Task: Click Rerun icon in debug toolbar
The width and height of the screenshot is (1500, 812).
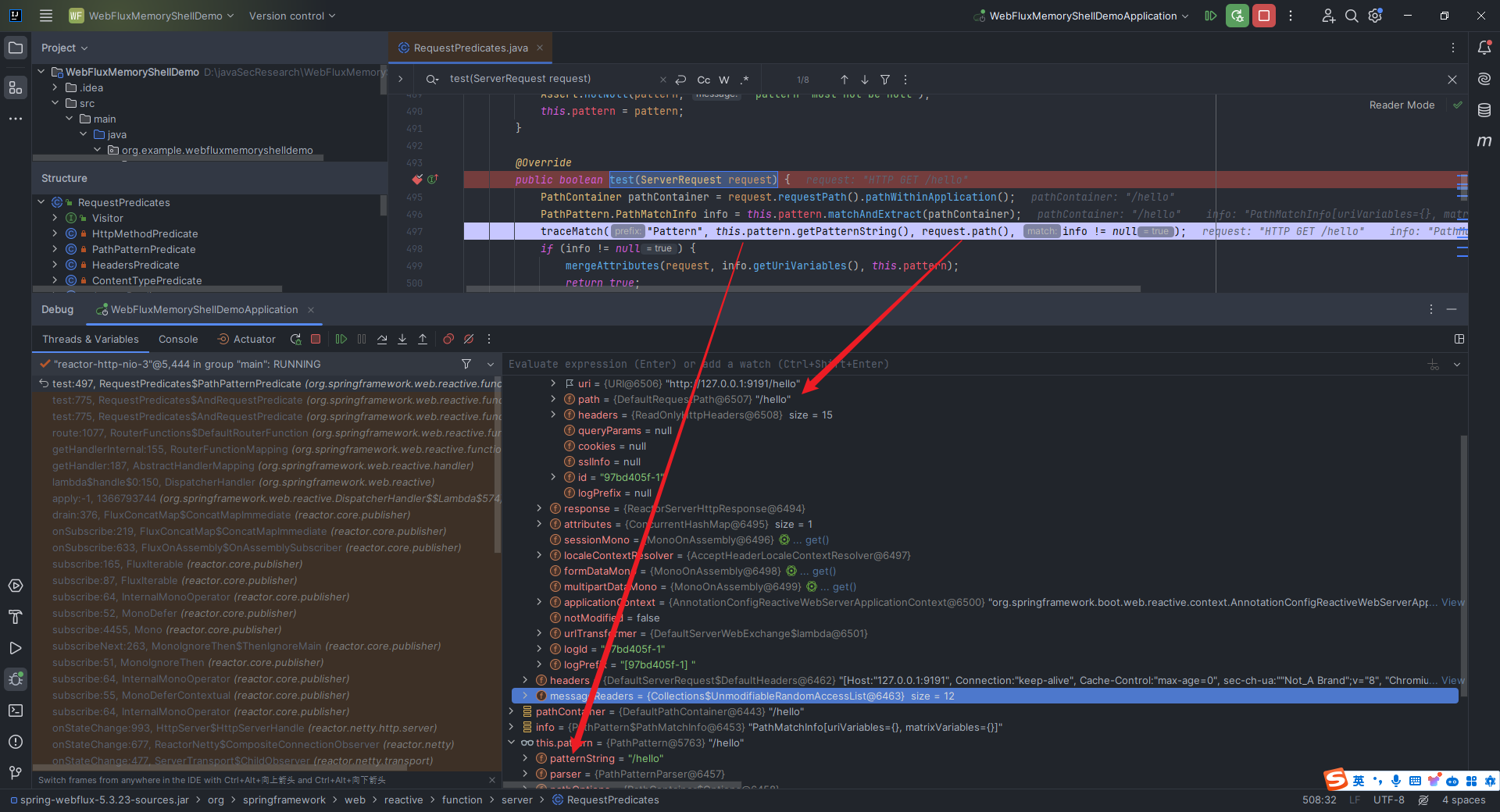Action: pyautogui.click(x=295, y=339)
